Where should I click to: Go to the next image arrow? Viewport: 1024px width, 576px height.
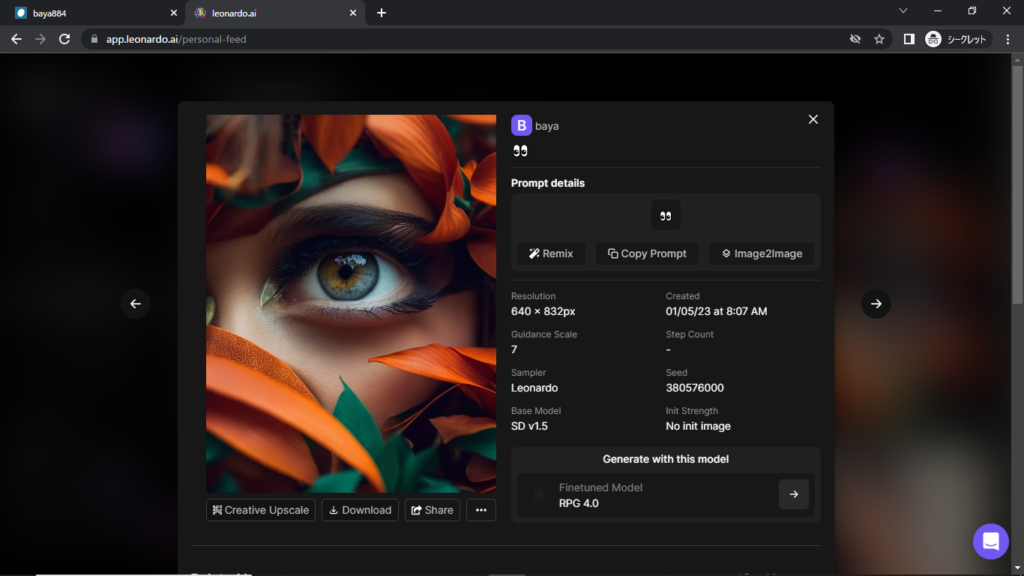[876, 304]
